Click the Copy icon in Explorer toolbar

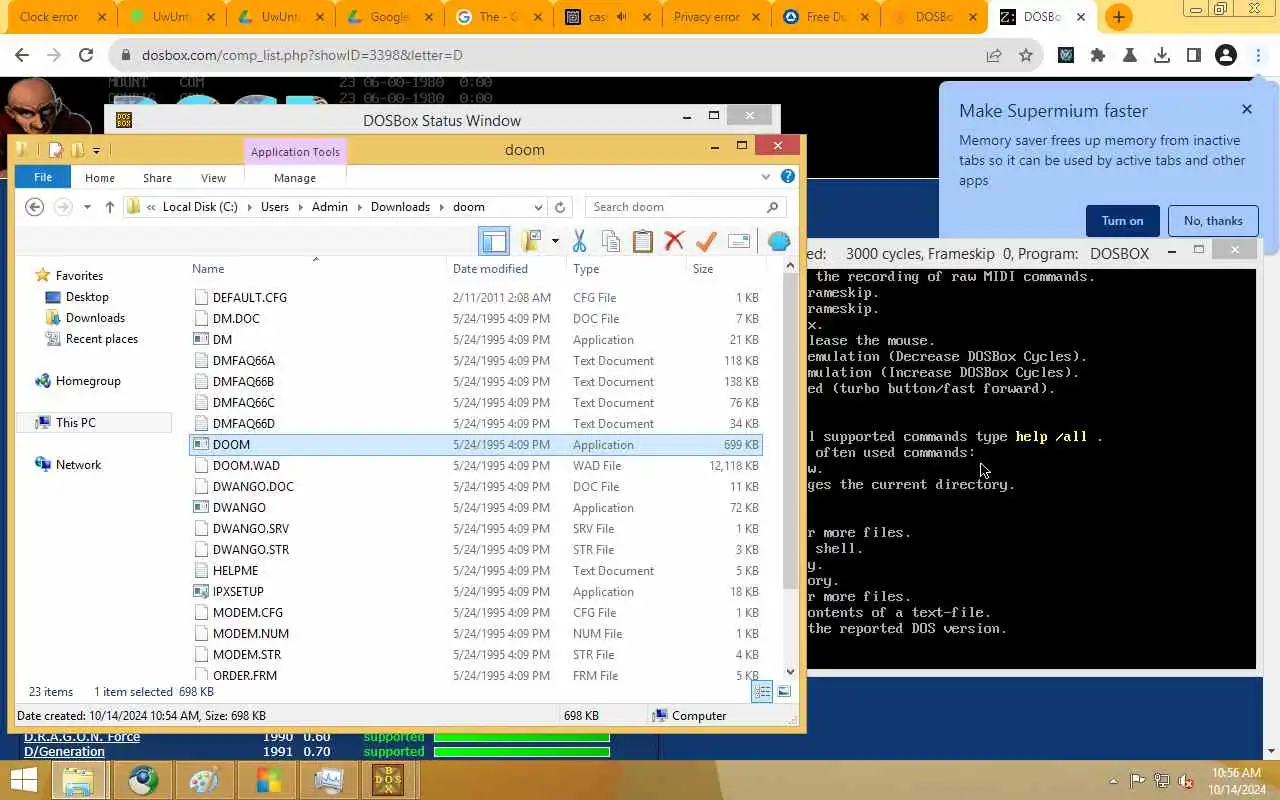coord(610,241)
